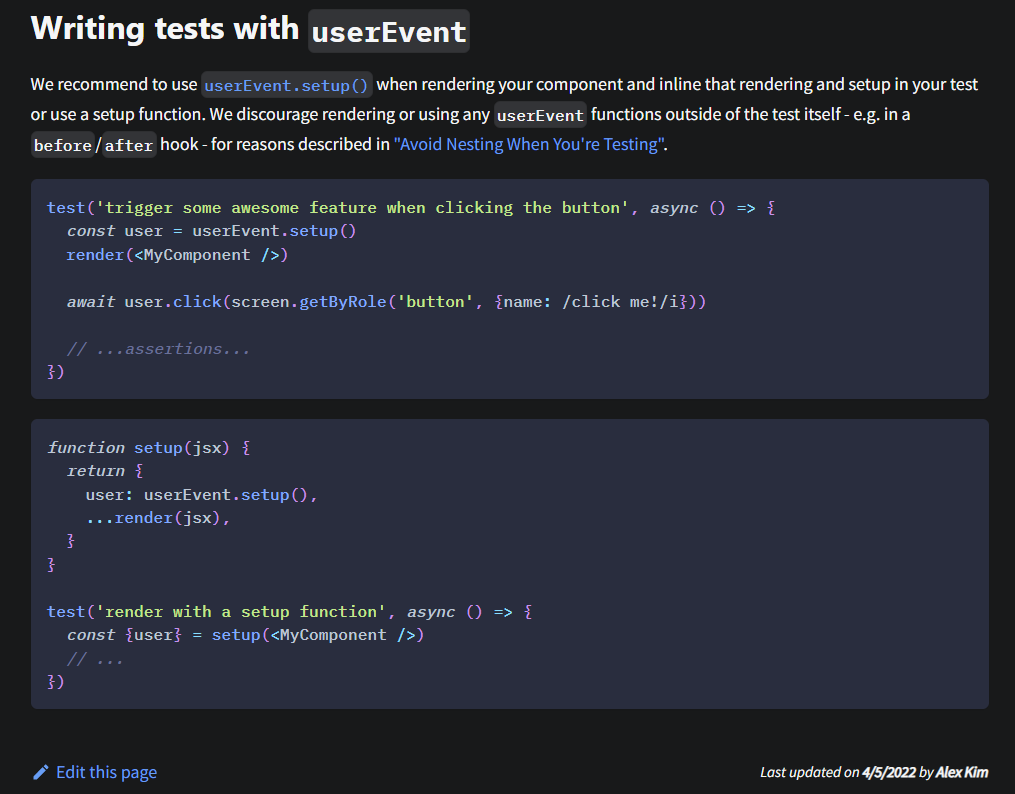Click the "return {" code line
The image size is (1015, 794).
pos(105,471)
